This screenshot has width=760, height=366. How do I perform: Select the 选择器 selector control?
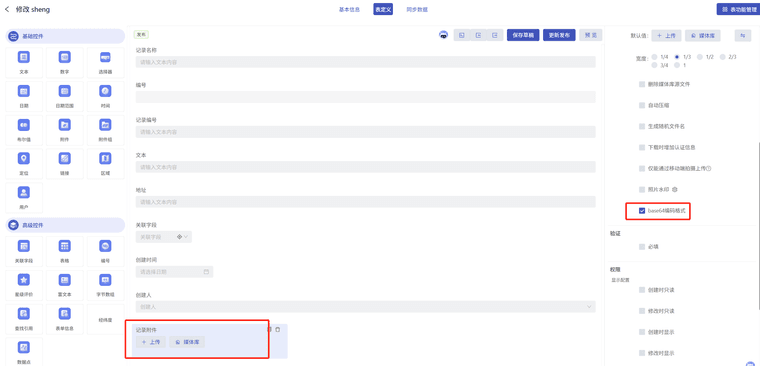pos(106,63)
